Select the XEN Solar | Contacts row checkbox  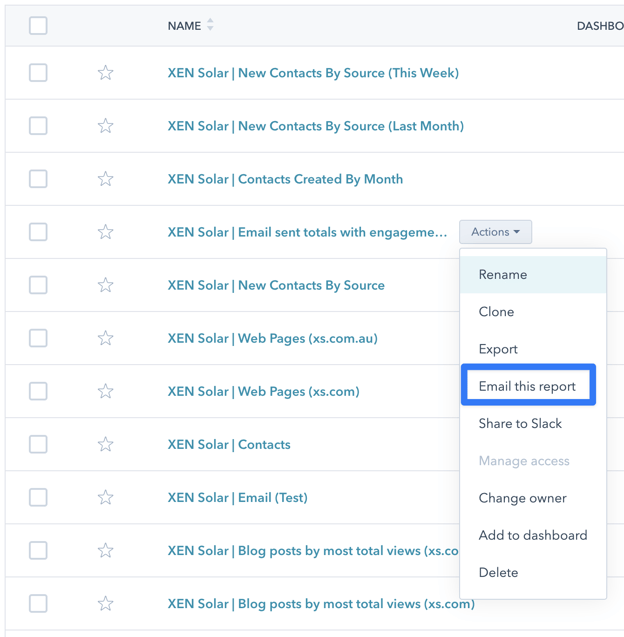(x=38, y=444)
